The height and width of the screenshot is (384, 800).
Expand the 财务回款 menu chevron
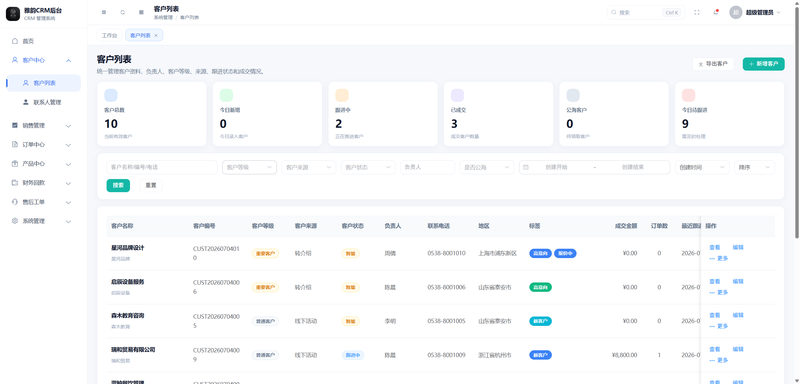click(68, 183)
